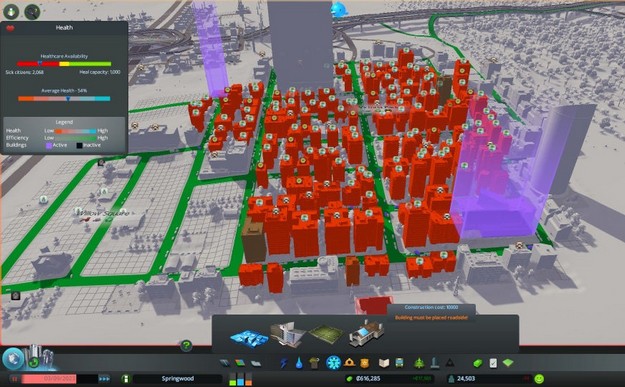Expand the city happiness smiley indicator

click(539, 379)
